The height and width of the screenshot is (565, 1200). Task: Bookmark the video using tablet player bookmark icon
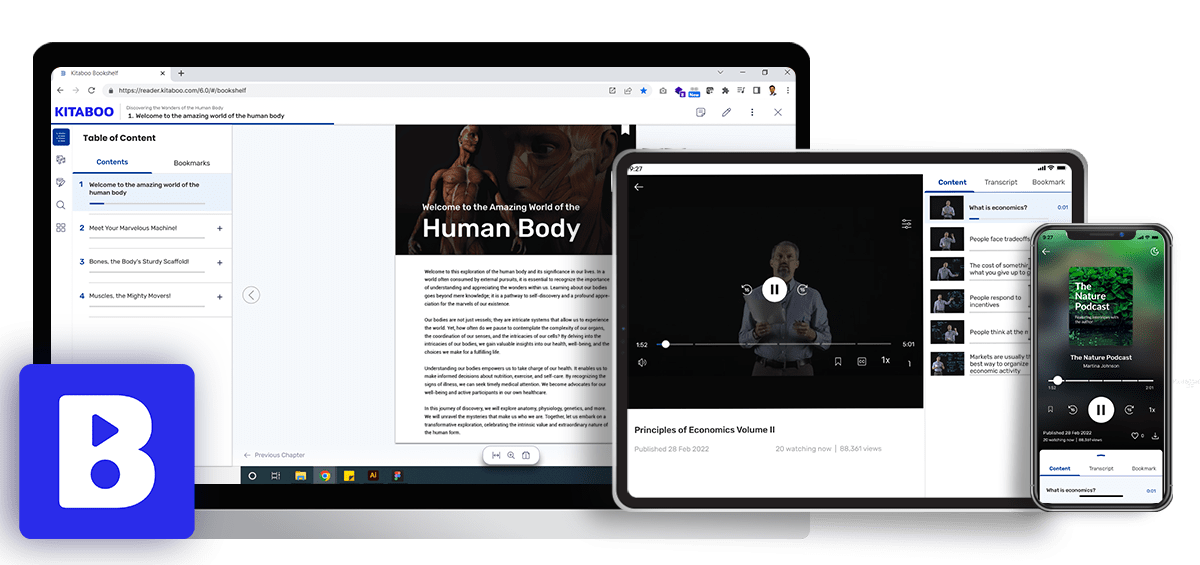(837, 361)
